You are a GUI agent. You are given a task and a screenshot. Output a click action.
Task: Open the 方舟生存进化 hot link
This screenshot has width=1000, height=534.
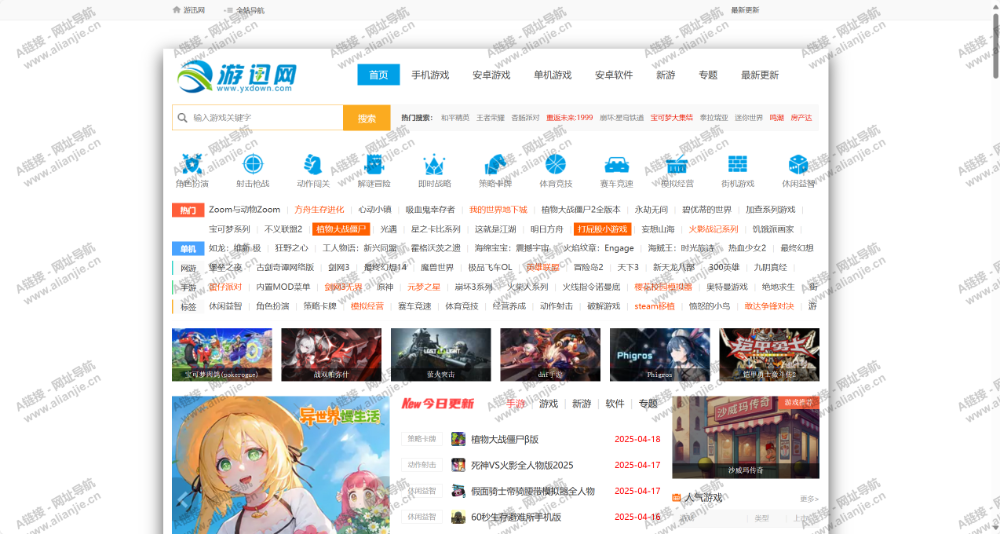320,209
